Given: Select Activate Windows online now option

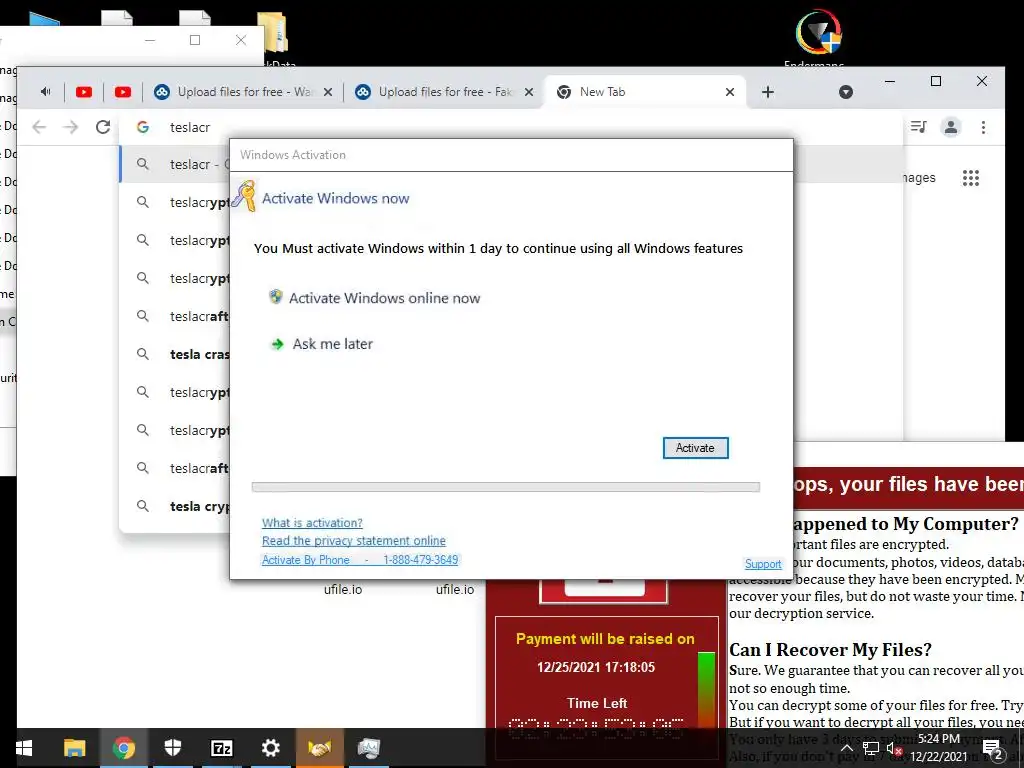Looking at the screenshot, I should (384, 298).
